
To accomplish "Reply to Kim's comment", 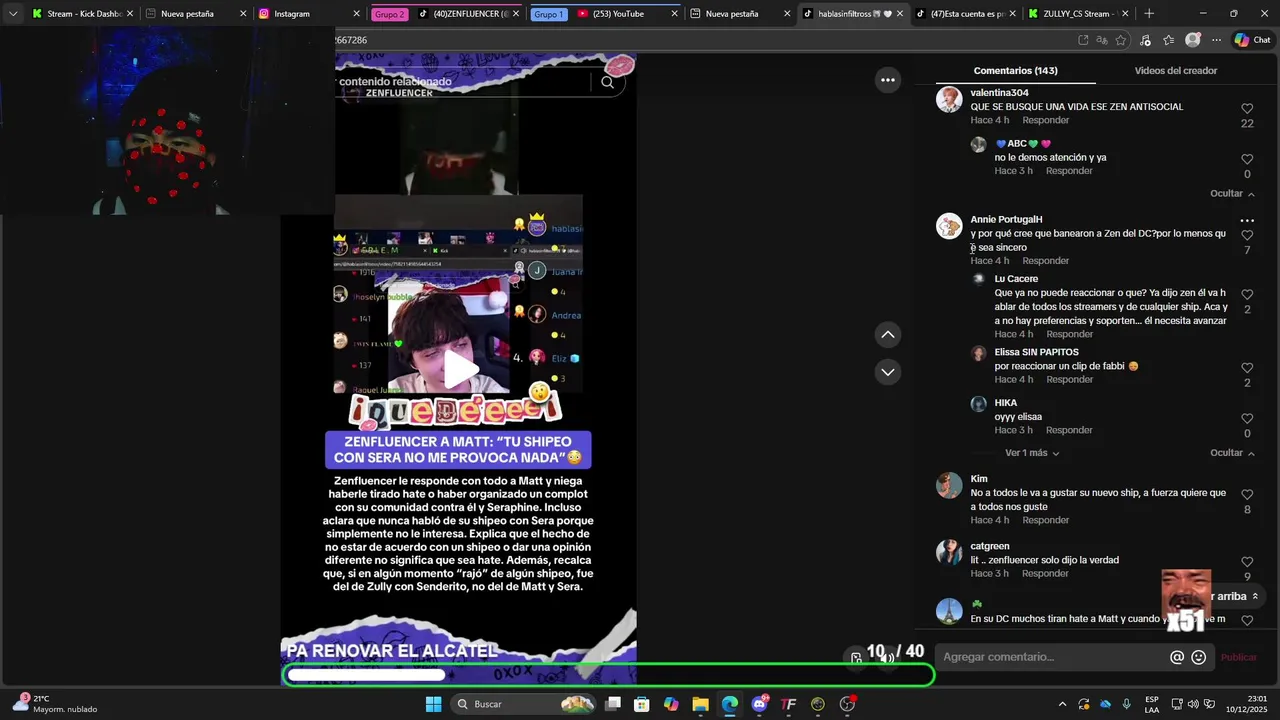I will pos(1046,520).
